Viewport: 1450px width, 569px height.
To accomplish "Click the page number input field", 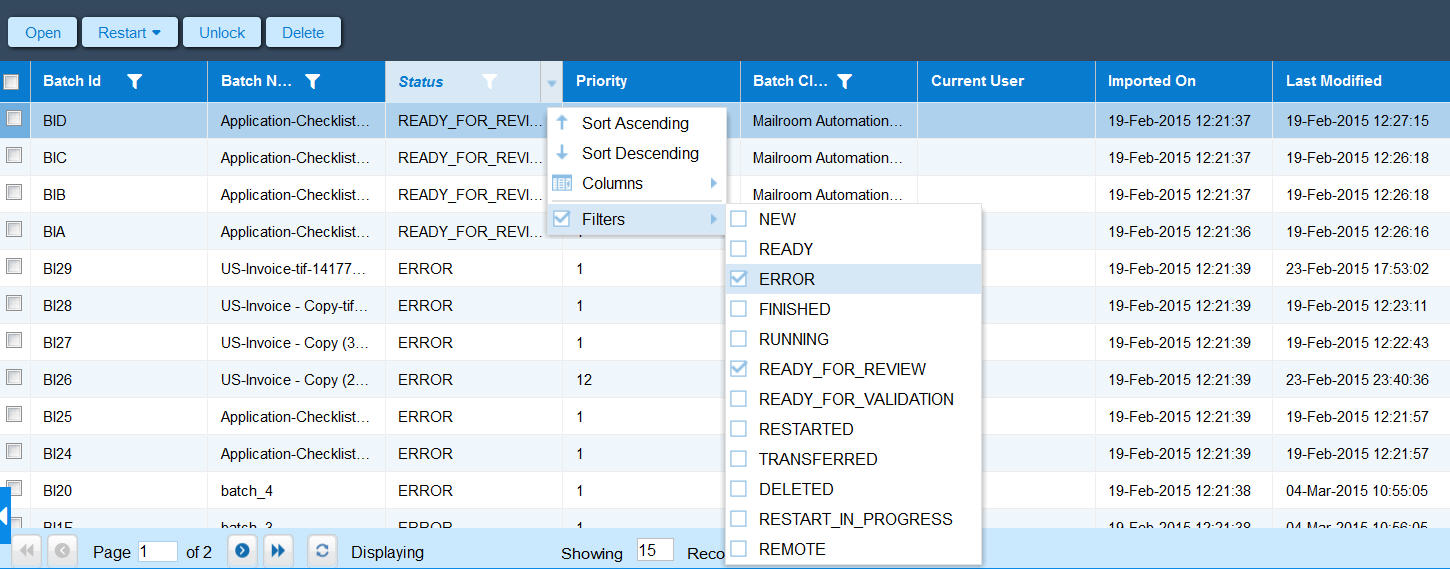I will (x=158, y=551).
